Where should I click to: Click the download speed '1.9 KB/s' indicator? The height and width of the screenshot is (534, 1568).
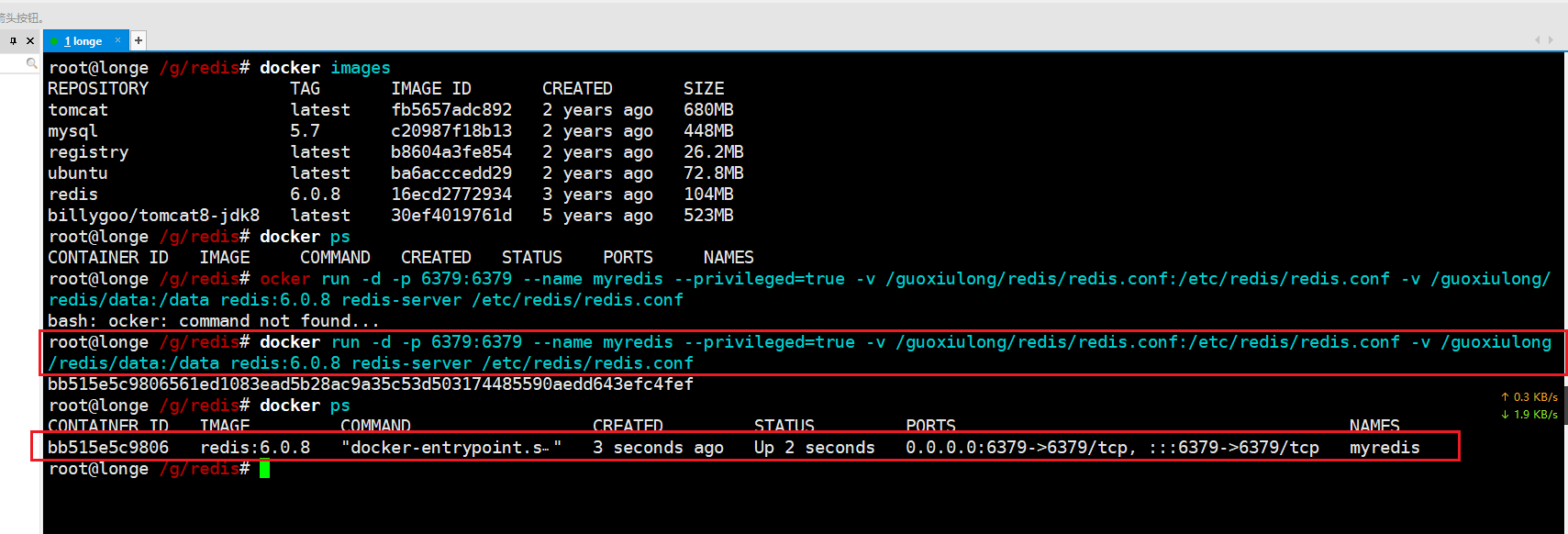pyautogui.click(x=1529, y=415)
